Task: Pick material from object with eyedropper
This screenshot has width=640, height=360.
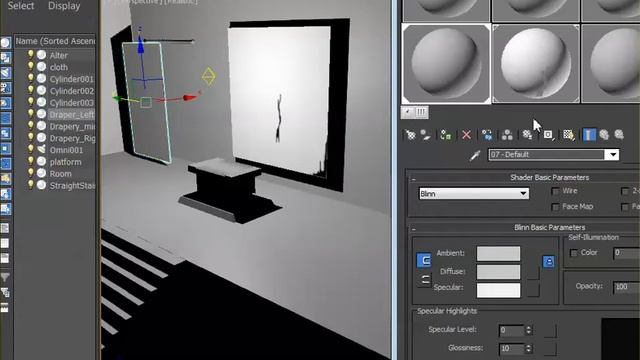Action: [475, 155]
